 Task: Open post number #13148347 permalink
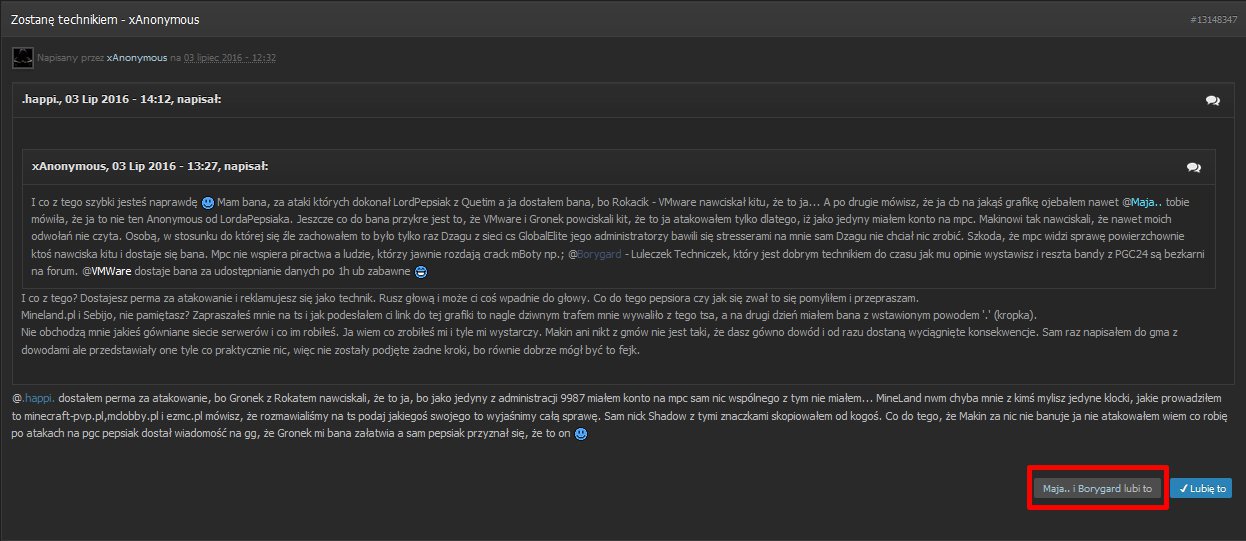coord(1213,20)
